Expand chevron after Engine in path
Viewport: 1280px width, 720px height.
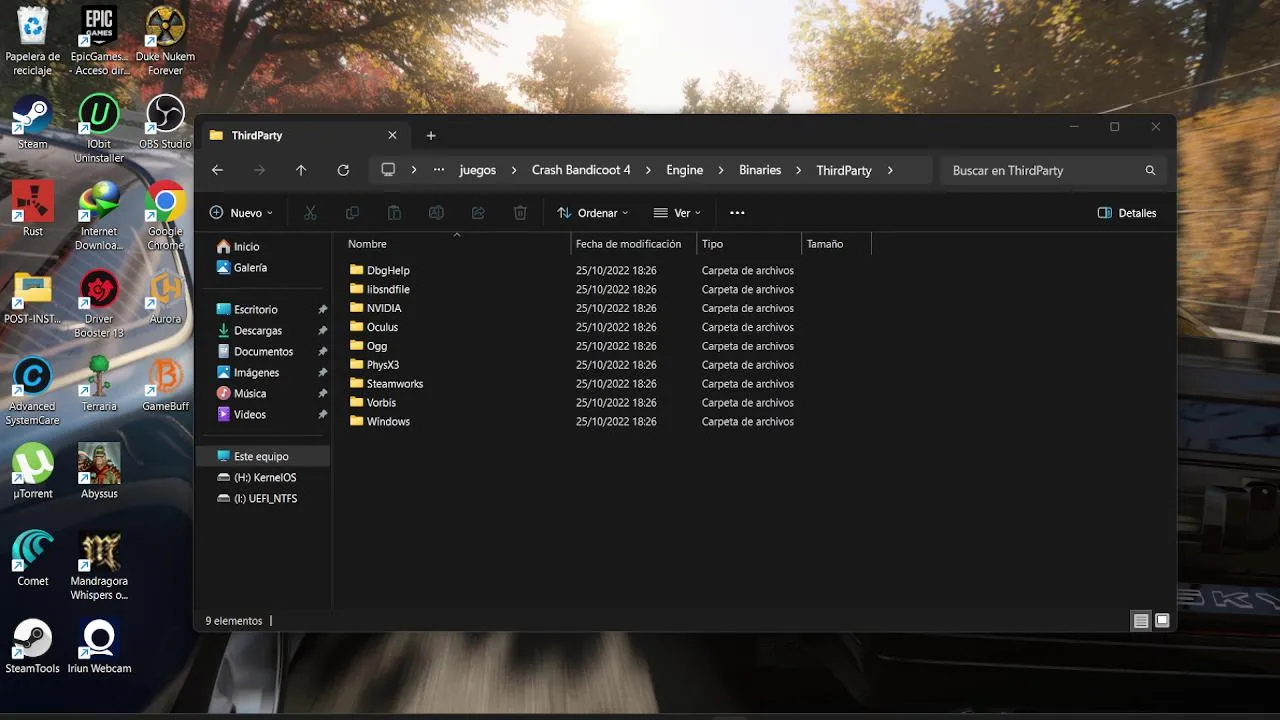720,170
